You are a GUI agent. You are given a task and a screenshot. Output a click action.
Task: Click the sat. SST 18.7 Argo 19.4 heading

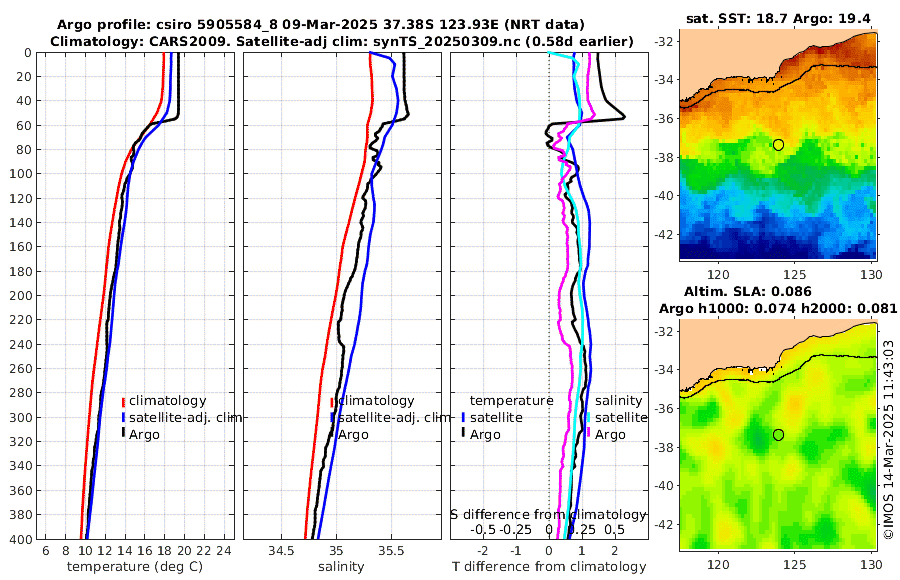pos(778,18)
